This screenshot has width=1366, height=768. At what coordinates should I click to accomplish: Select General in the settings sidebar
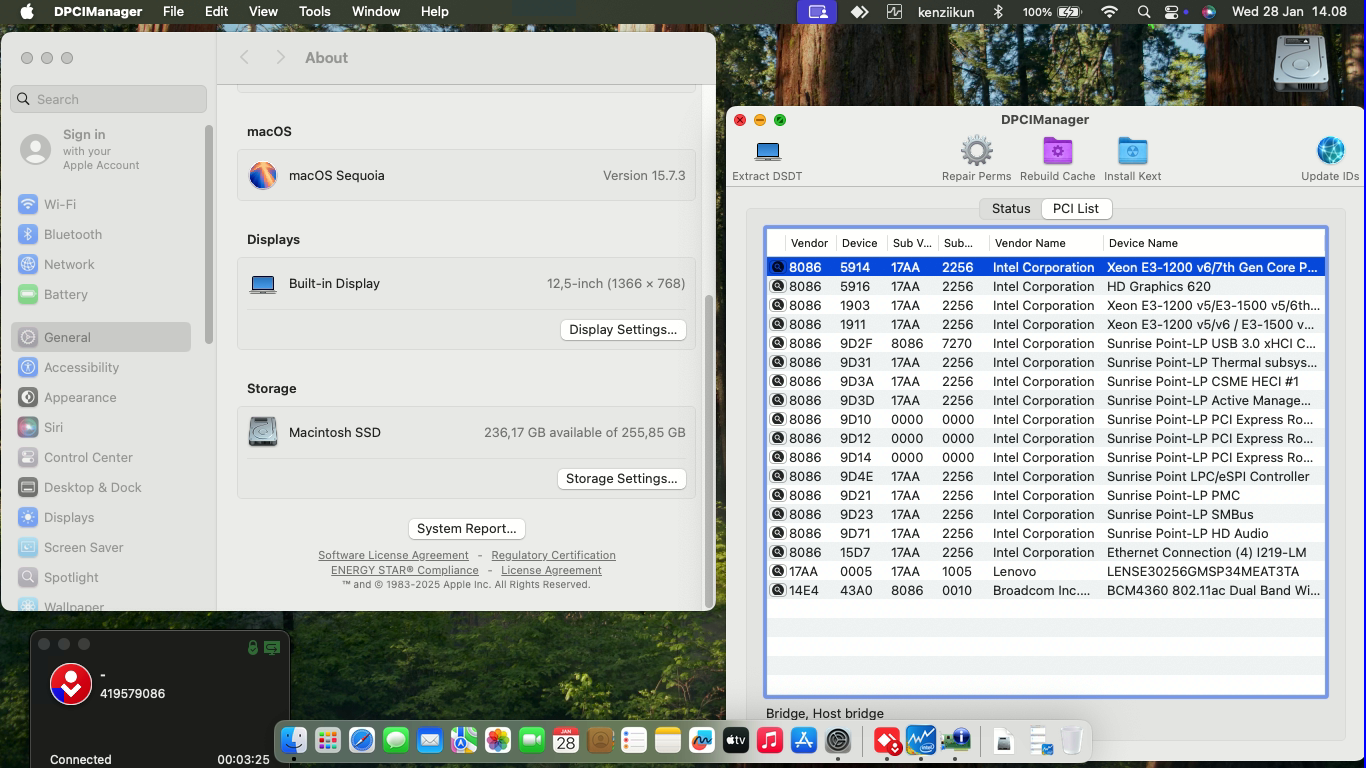(x=101, y=337)
